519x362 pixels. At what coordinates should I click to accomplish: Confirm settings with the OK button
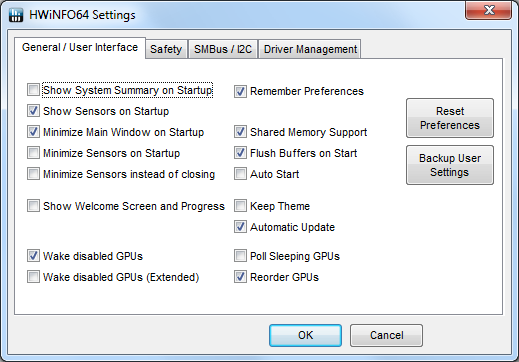(305, 335)
